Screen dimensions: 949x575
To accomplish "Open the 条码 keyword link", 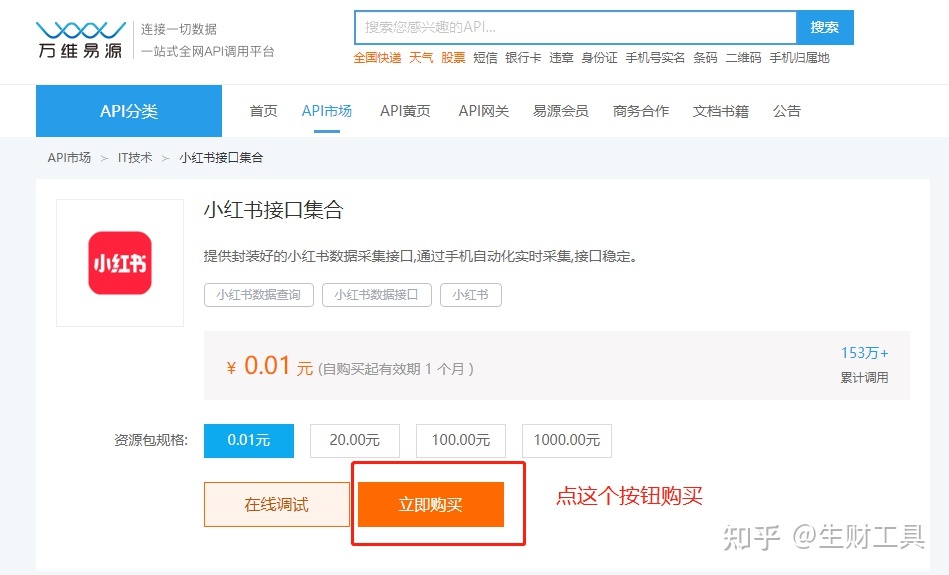I will click(705, 58).
